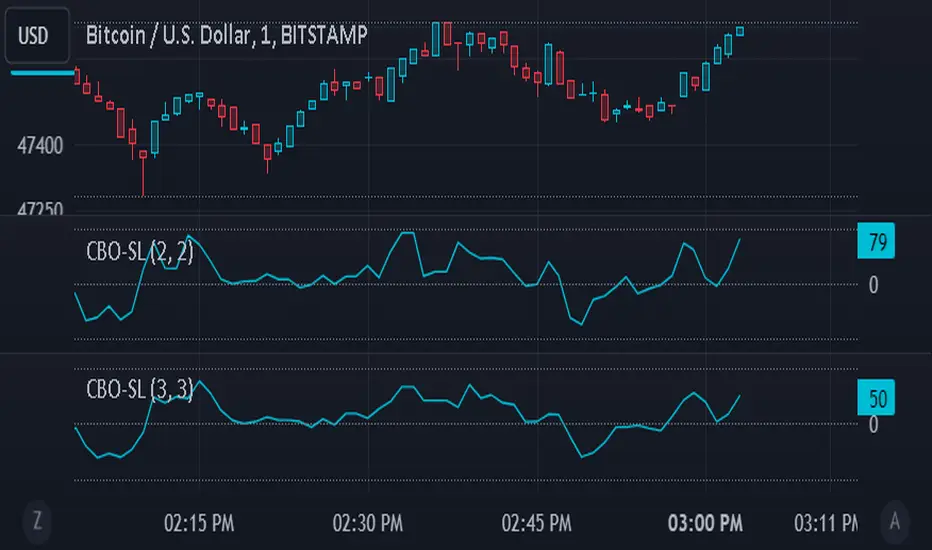Click the 47250 price axis label
Viewport: 932px width, 550px height.
(x=40, y=210)
